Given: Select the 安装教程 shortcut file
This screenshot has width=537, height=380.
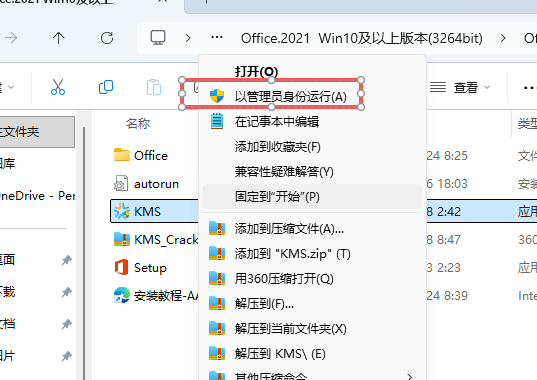Looking at the screenshot, I should tap(166, 296).
